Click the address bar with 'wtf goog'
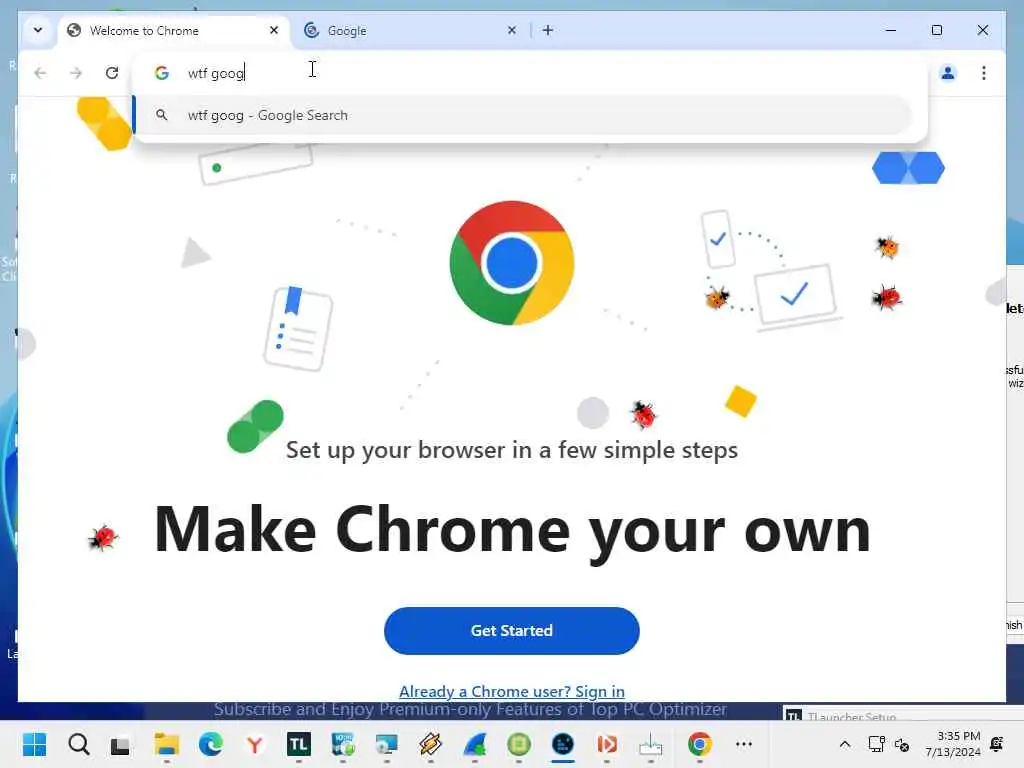This screenshot has width=1024, height=768. 529,72
